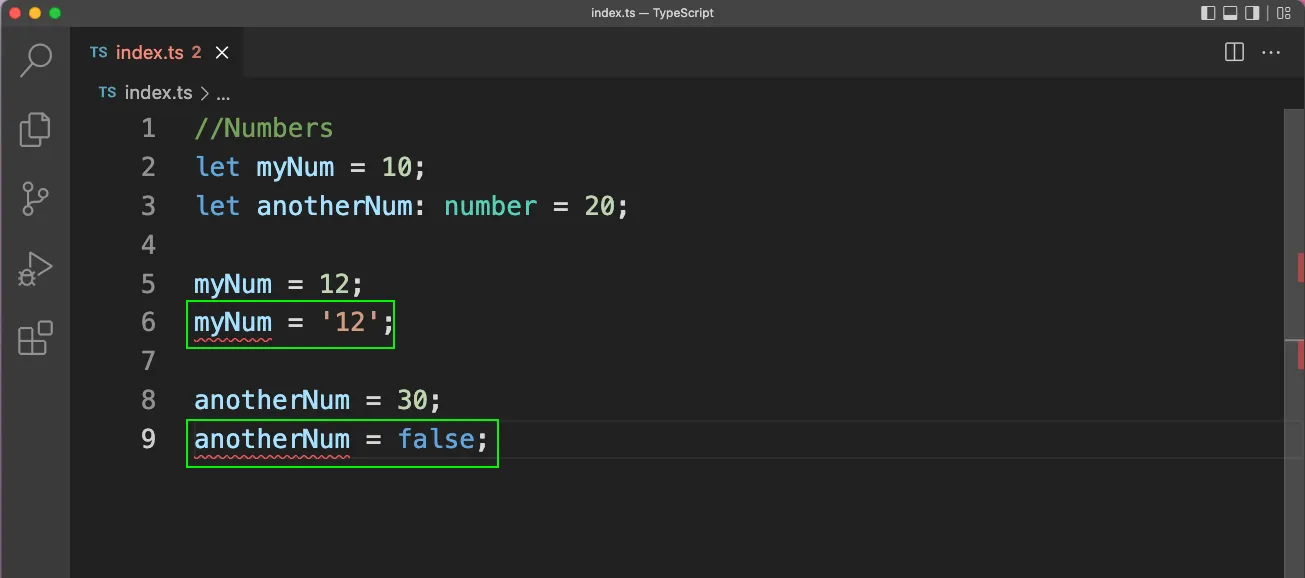The height and width of the screenshot is (578, 1305).
Task: Click the 'number' type annotation
Action: pos(491,206)
